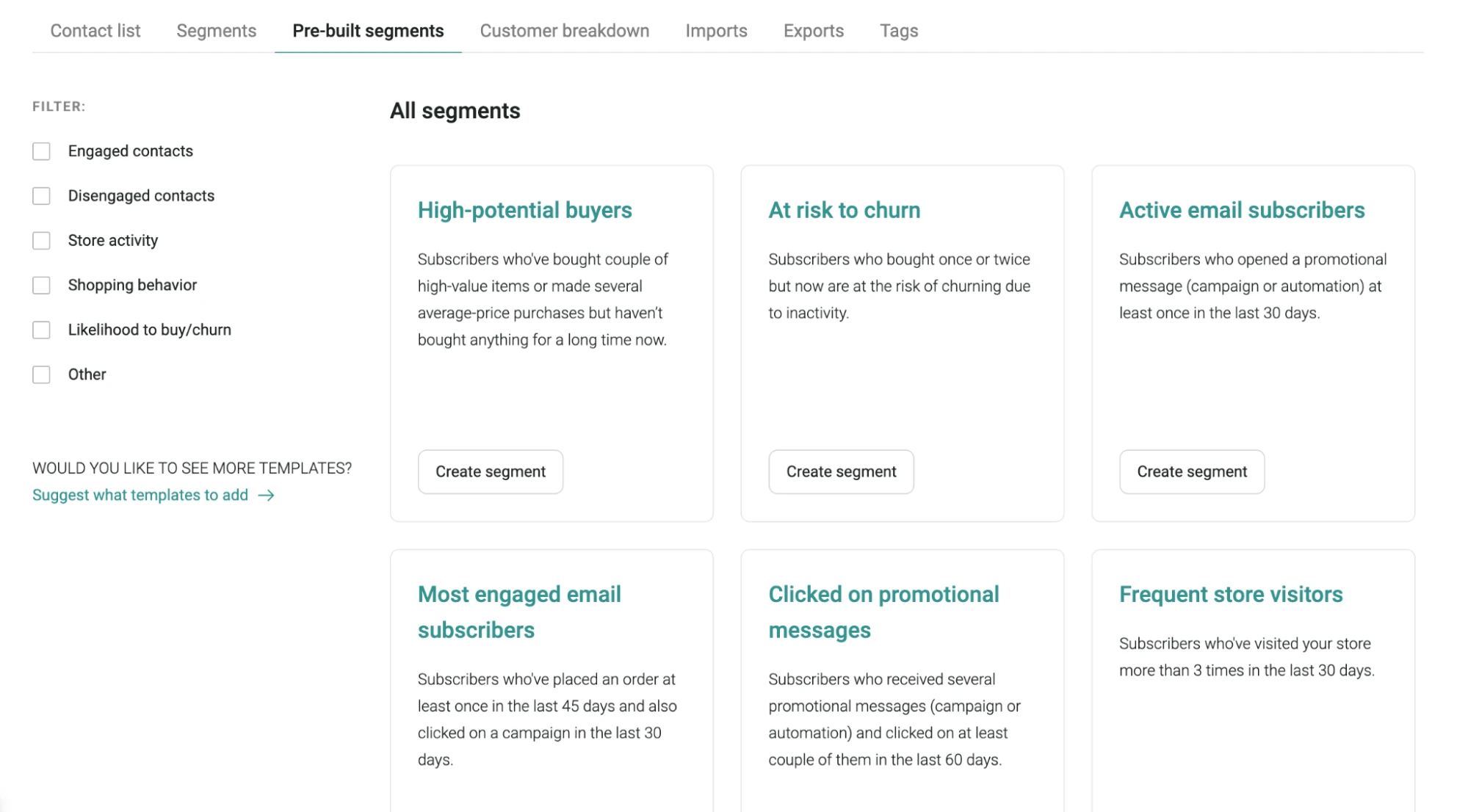Click the Exports navigation tab
1468x812 pixels.
pos(813,31)
